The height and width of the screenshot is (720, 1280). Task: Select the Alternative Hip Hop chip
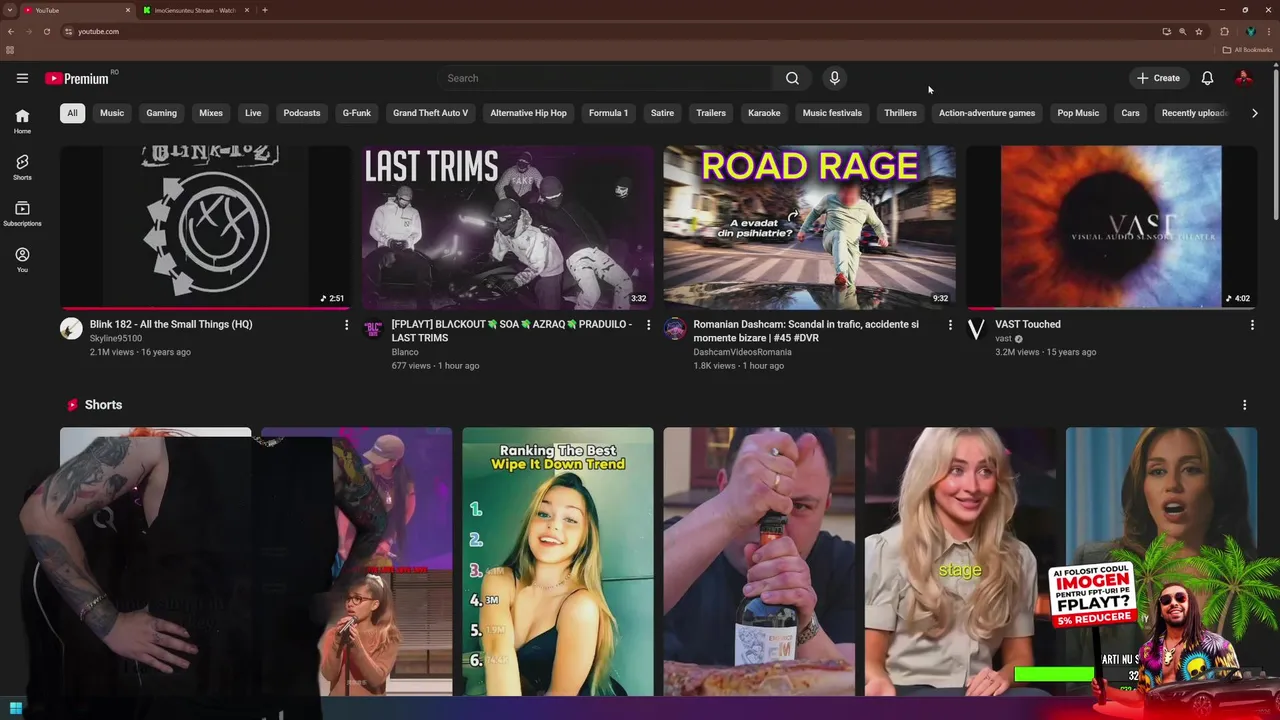[x=528, y=113]
